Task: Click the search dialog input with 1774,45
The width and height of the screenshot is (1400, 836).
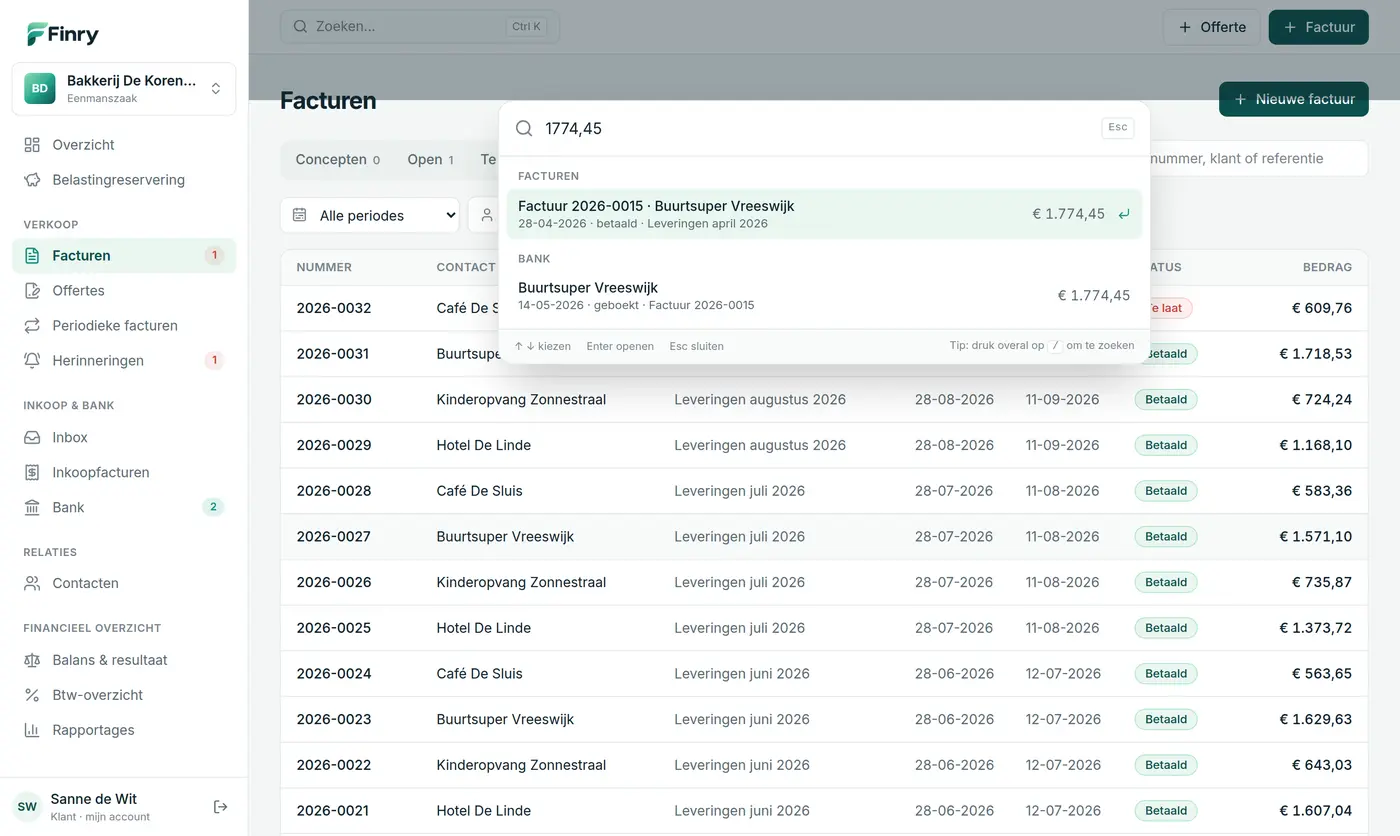Action: [815, 128]
